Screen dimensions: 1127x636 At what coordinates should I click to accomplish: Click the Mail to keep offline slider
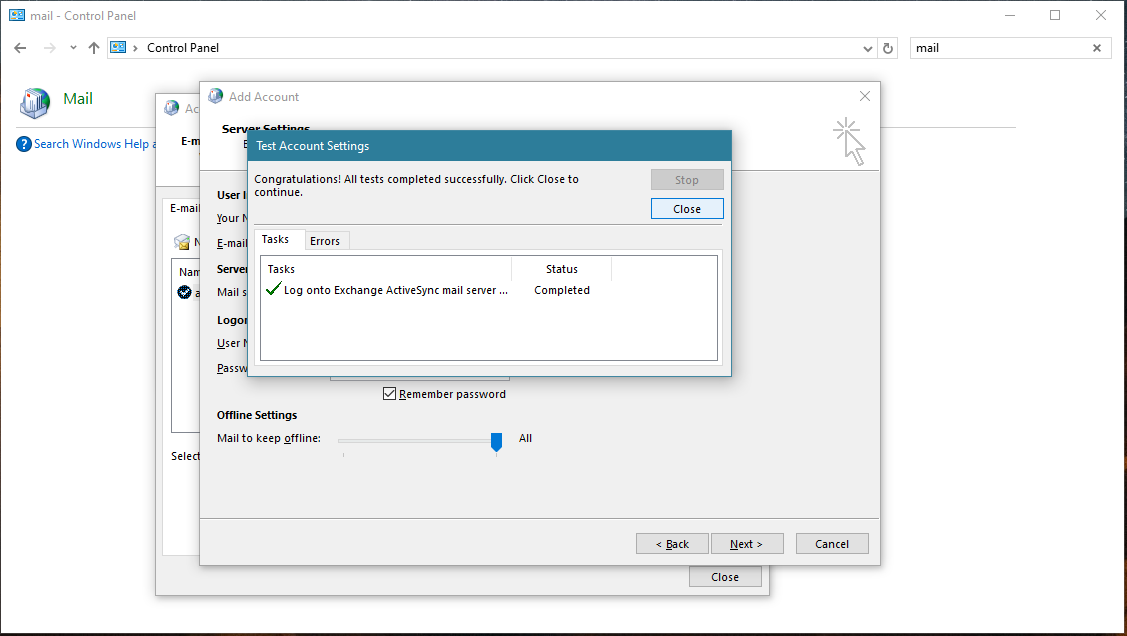[496, 440]
